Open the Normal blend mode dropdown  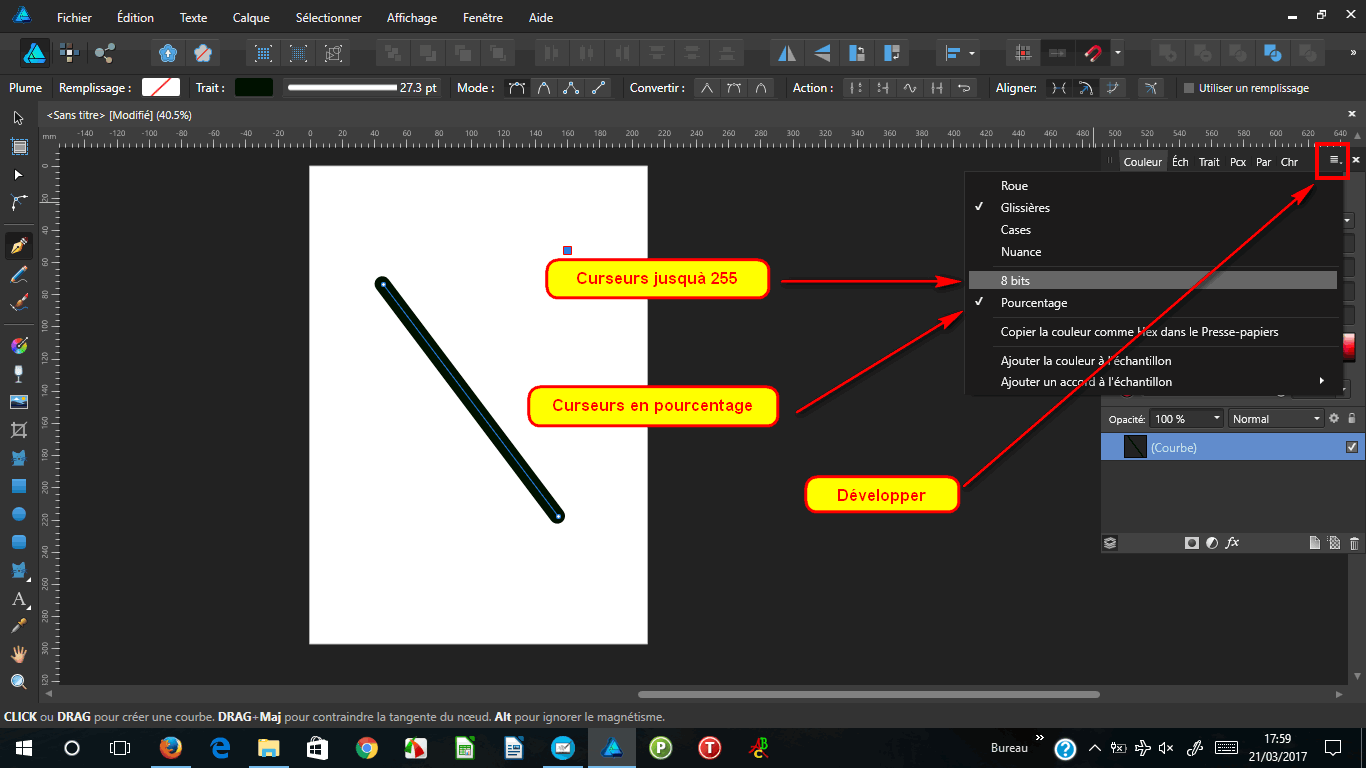coord(1275,419)
